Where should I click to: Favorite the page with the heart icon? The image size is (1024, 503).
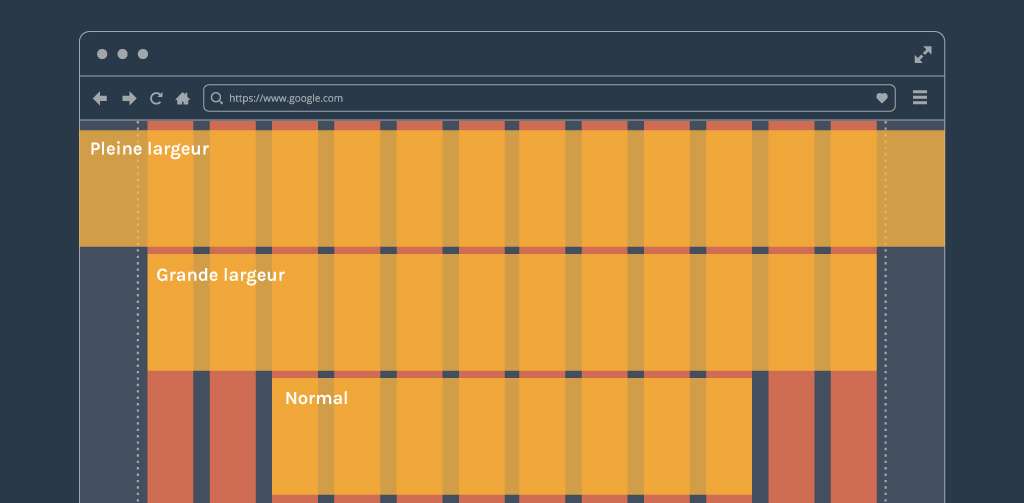click(x=882, y=98)
